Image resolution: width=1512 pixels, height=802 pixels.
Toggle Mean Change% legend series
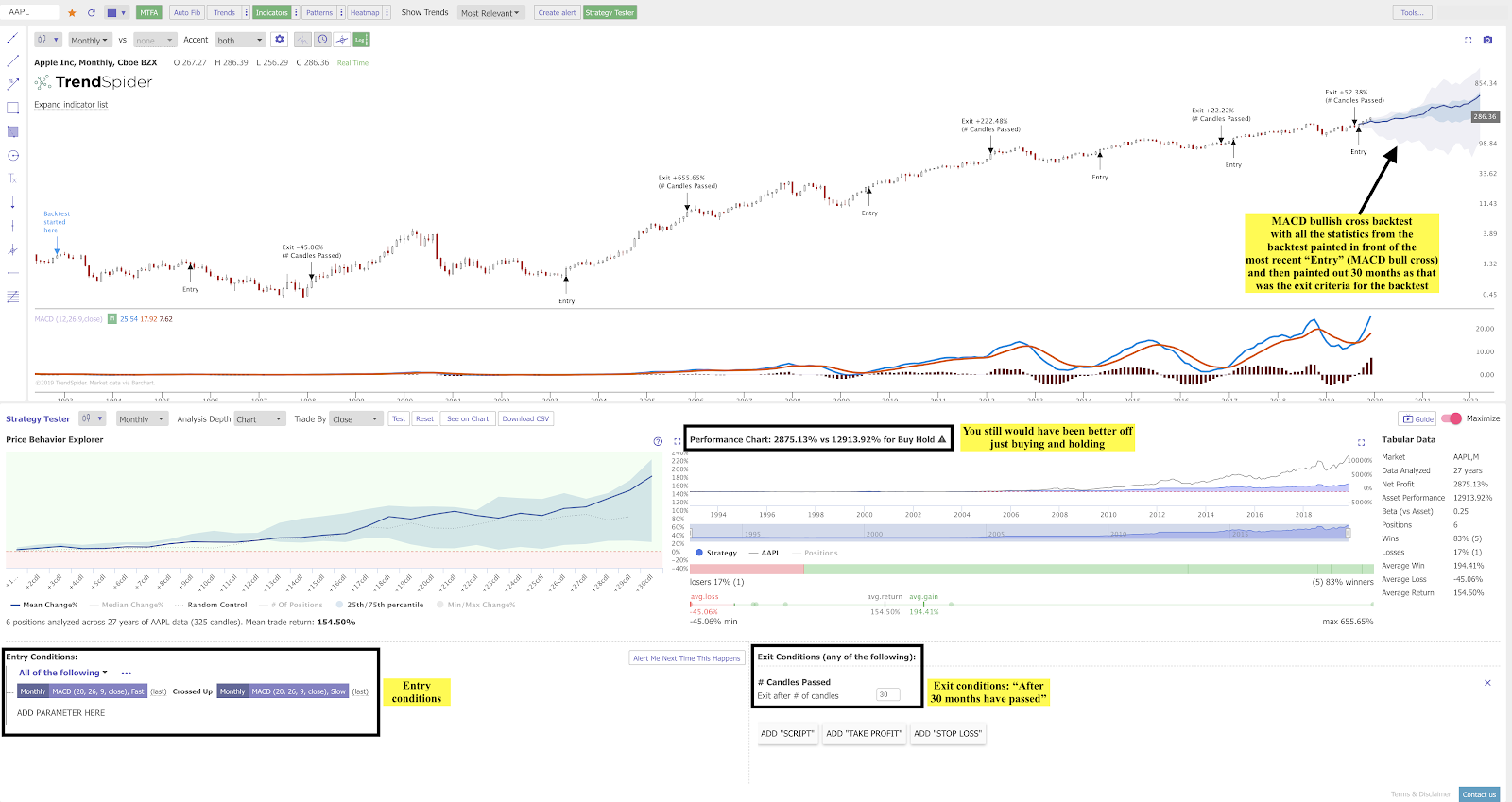pyautogui.click(x=43, y=605)
